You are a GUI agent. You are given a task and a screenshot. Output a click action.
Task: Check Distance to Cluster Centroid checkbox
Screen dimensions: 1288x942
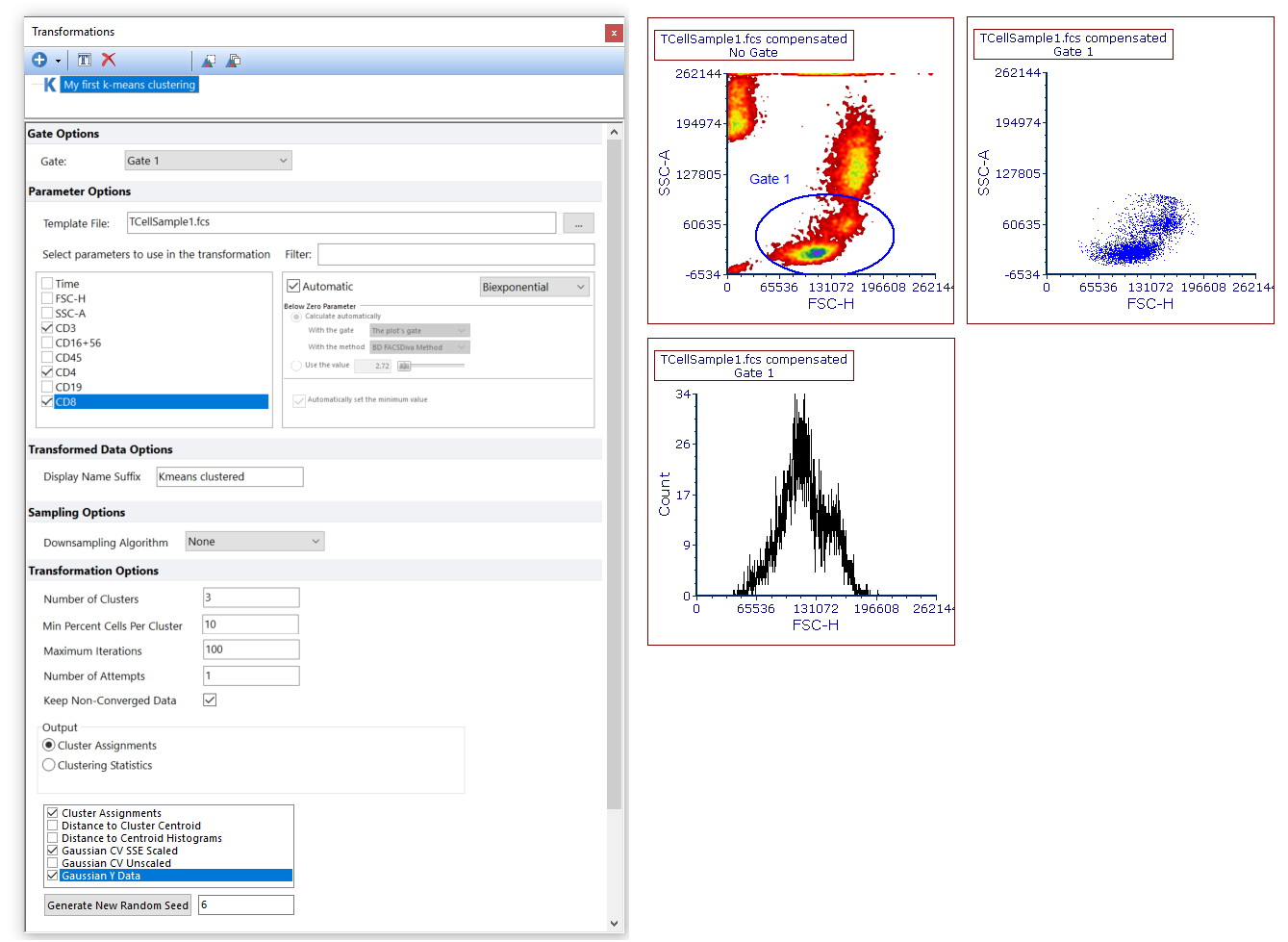[x=53, y=826]
